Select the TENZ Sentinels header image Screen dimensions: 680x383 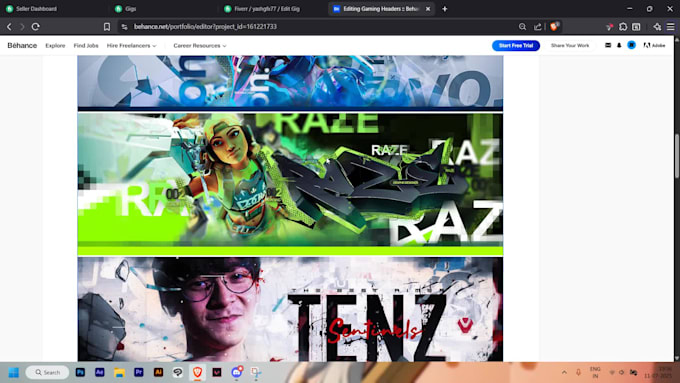point(290,309)
